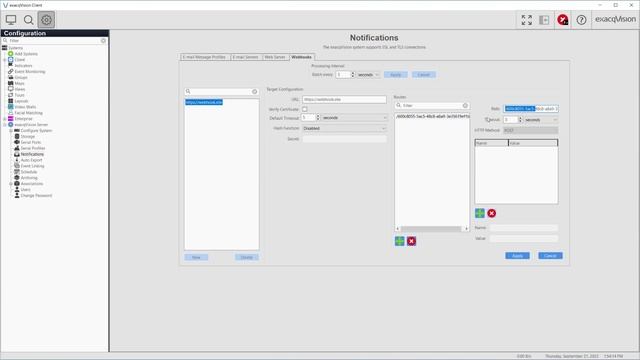
Task: Toggle full screen mode icon
Action: 527,20
